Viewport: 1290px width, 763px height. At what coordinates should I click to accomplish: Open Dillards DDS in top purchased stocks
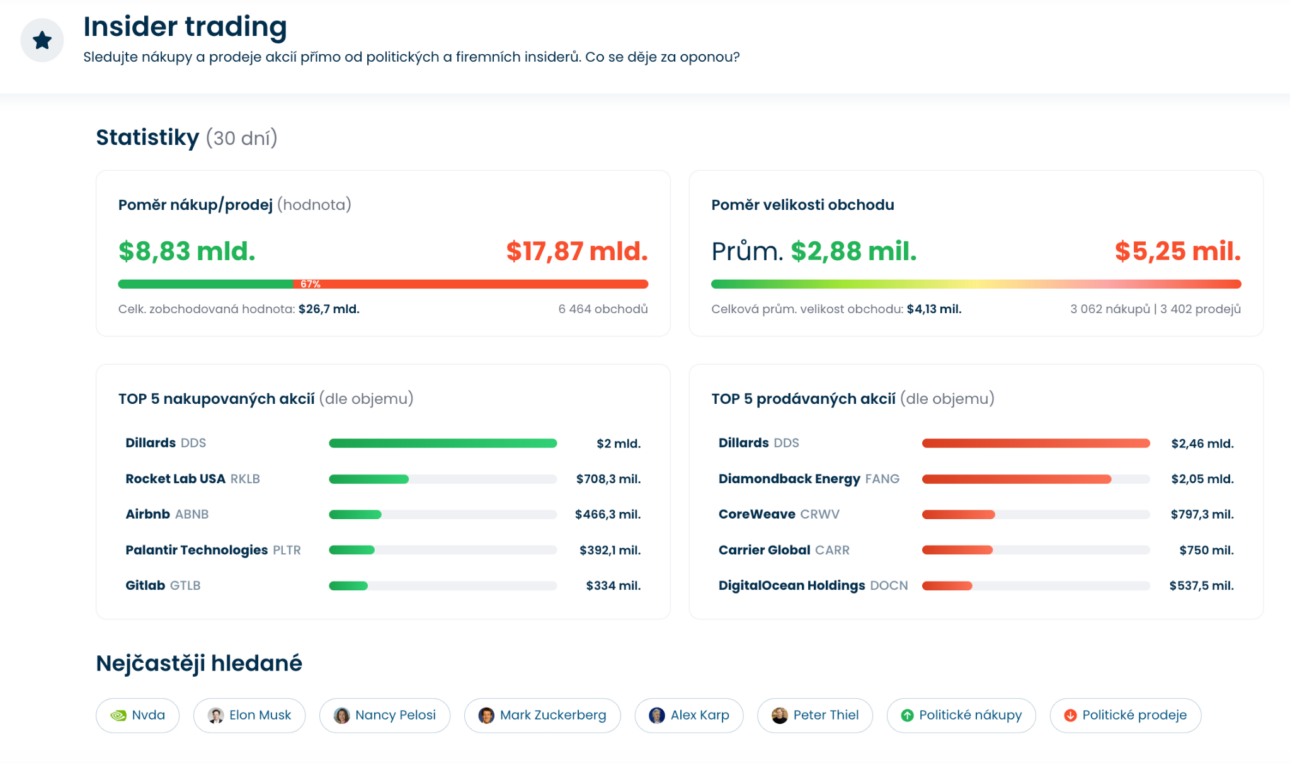[x=166, y=443]
